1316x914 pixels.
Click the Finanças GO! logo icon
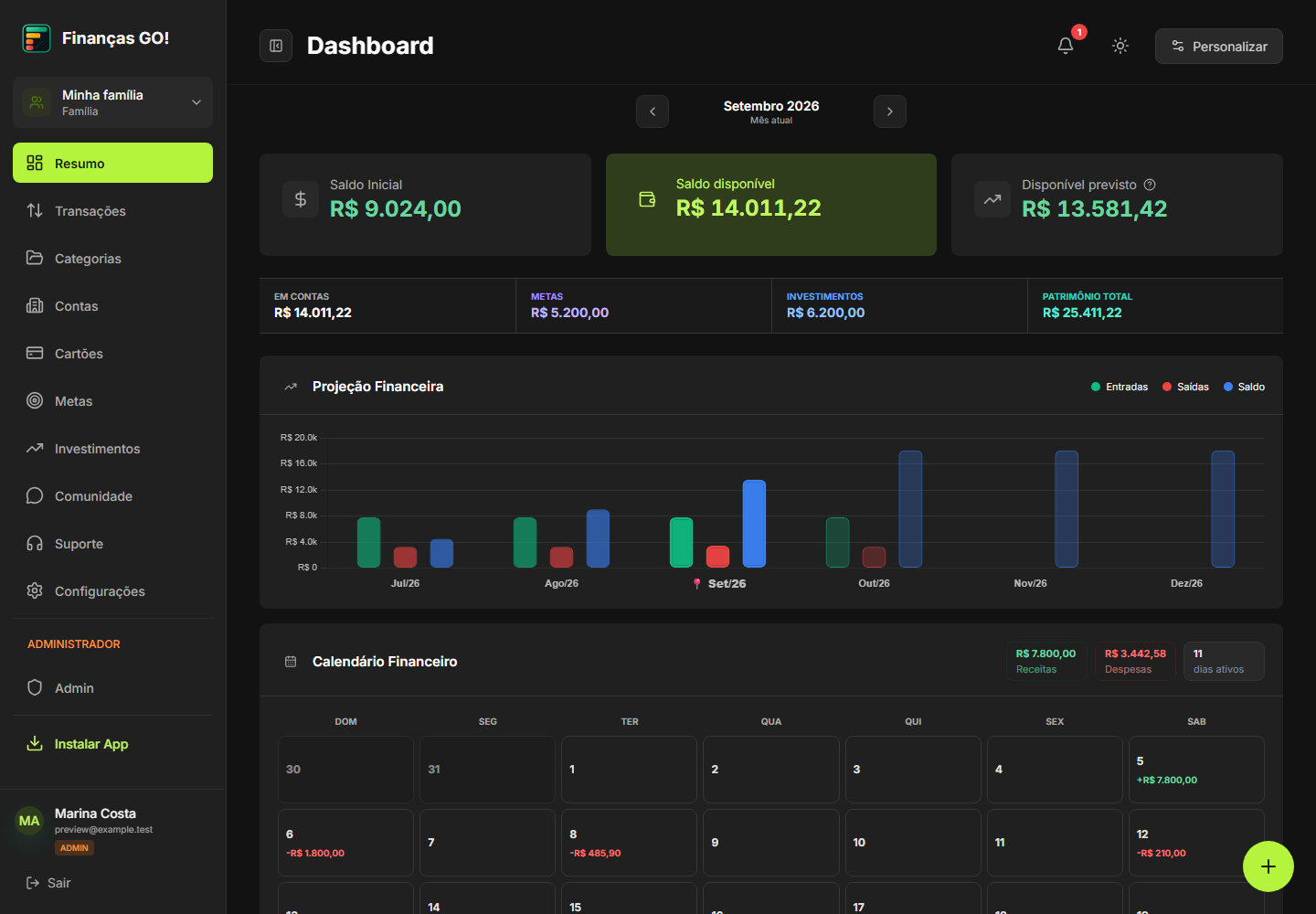tap(37, 38)
